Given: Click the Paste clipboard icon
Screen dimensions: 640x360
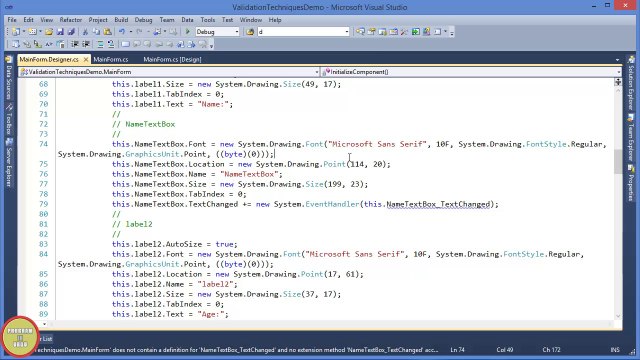Looking at the screenshot, I should [107, 31].
